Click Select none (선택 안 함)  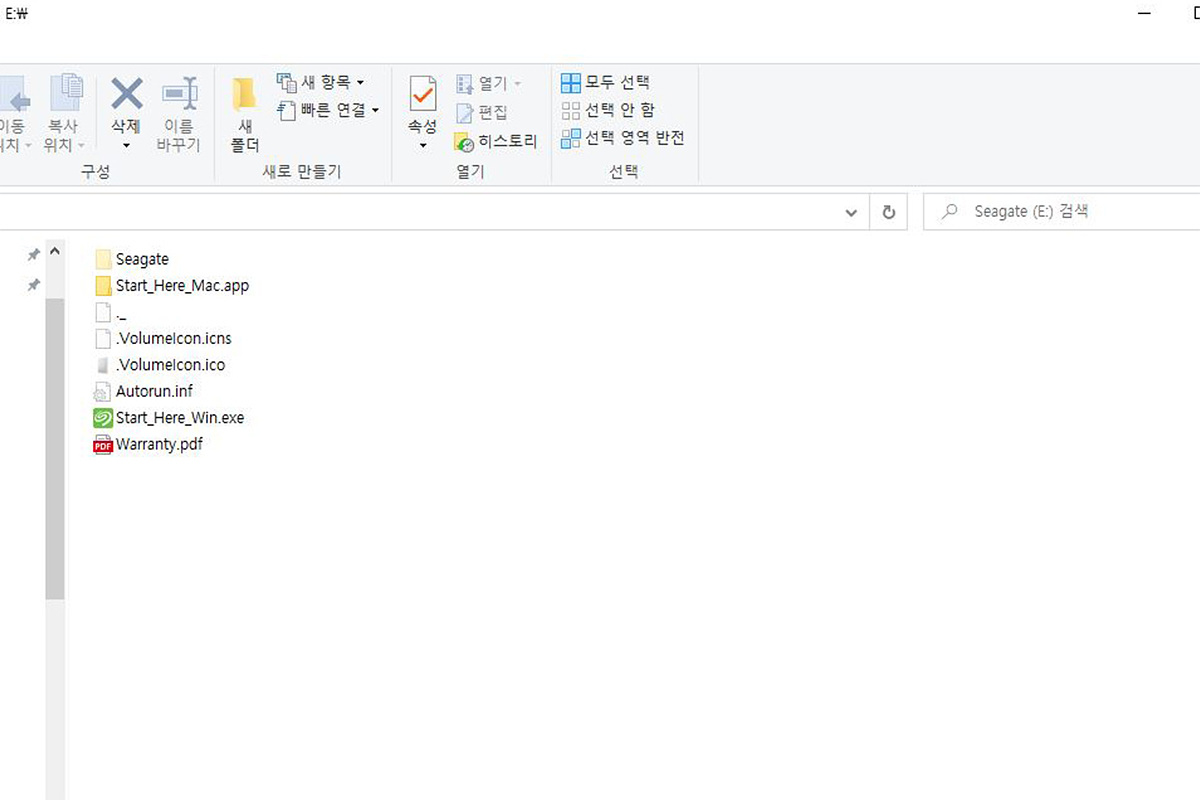pyautogui.click(x=608, y=110)
